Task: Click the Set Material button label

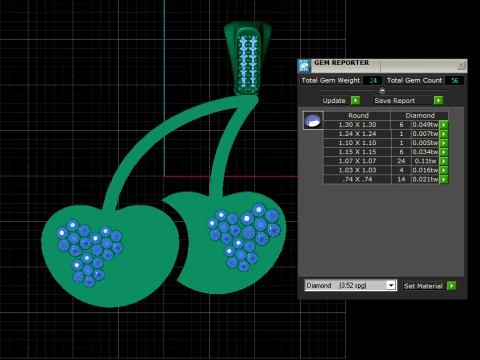Action: tap(423, 286)
